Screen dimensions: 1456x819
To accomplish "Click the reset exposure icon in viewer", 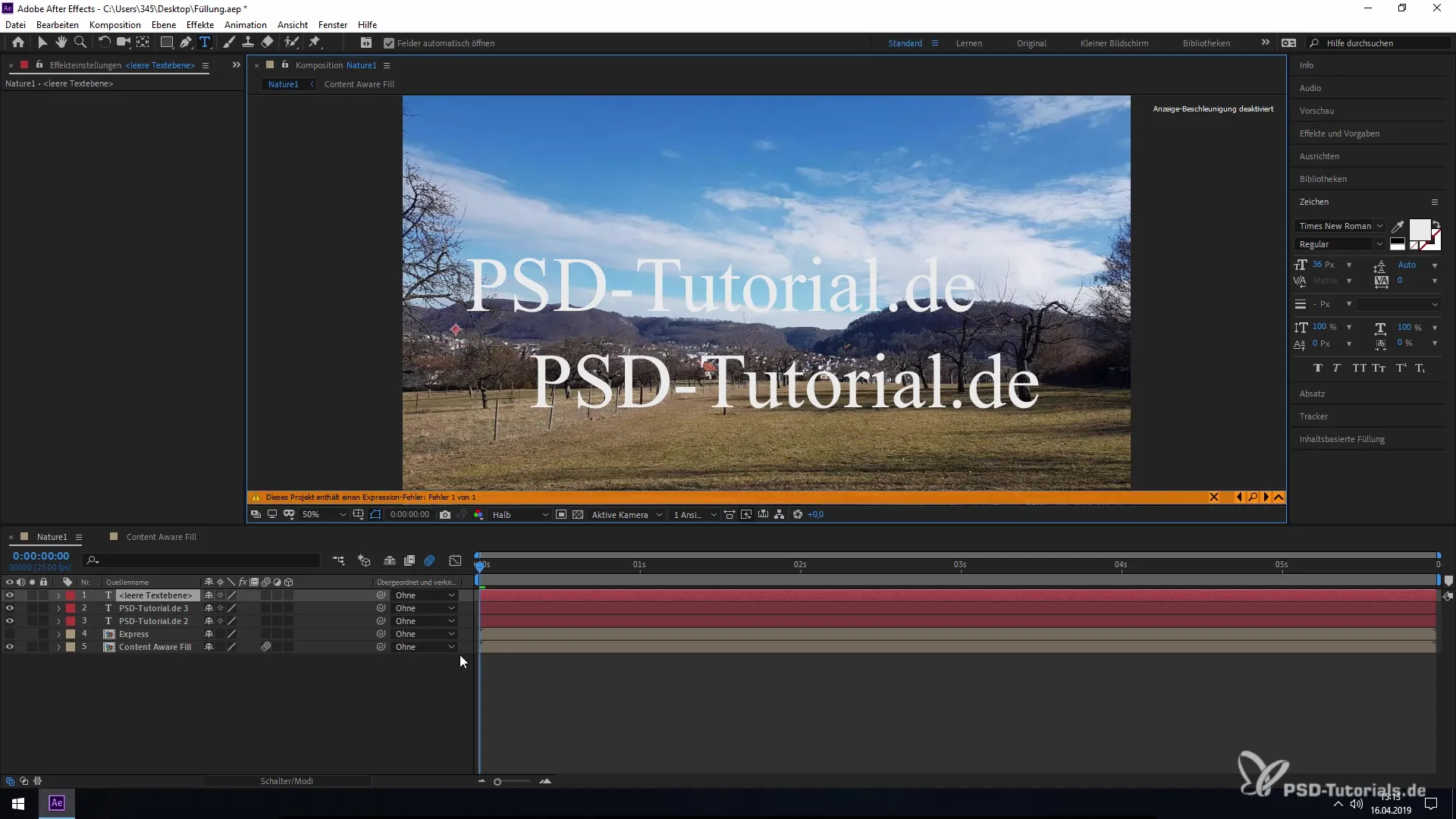I will [x=798, y=515].
